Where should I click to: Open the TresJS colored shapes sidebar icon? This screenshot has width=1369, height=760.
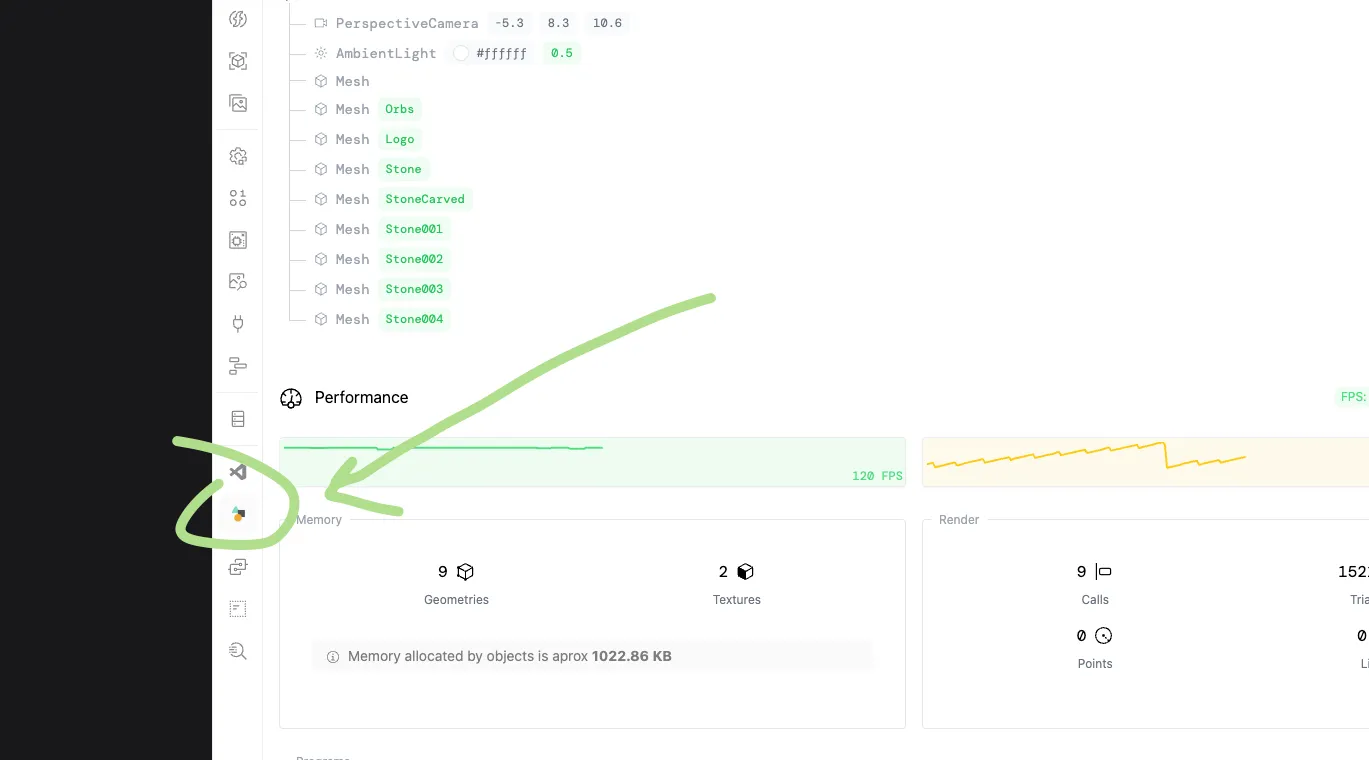click(x=238, y=514)
